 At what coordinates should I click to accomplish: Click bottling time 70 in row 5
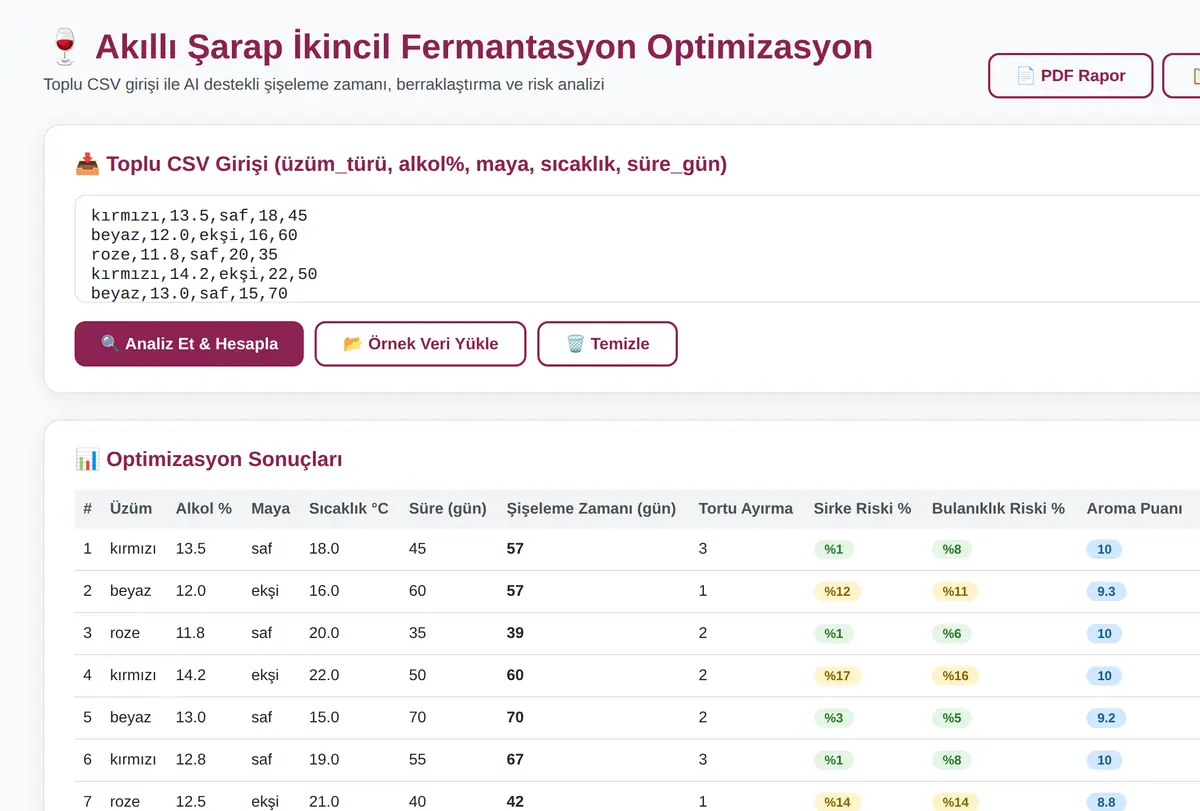click(x=515, y=717)
